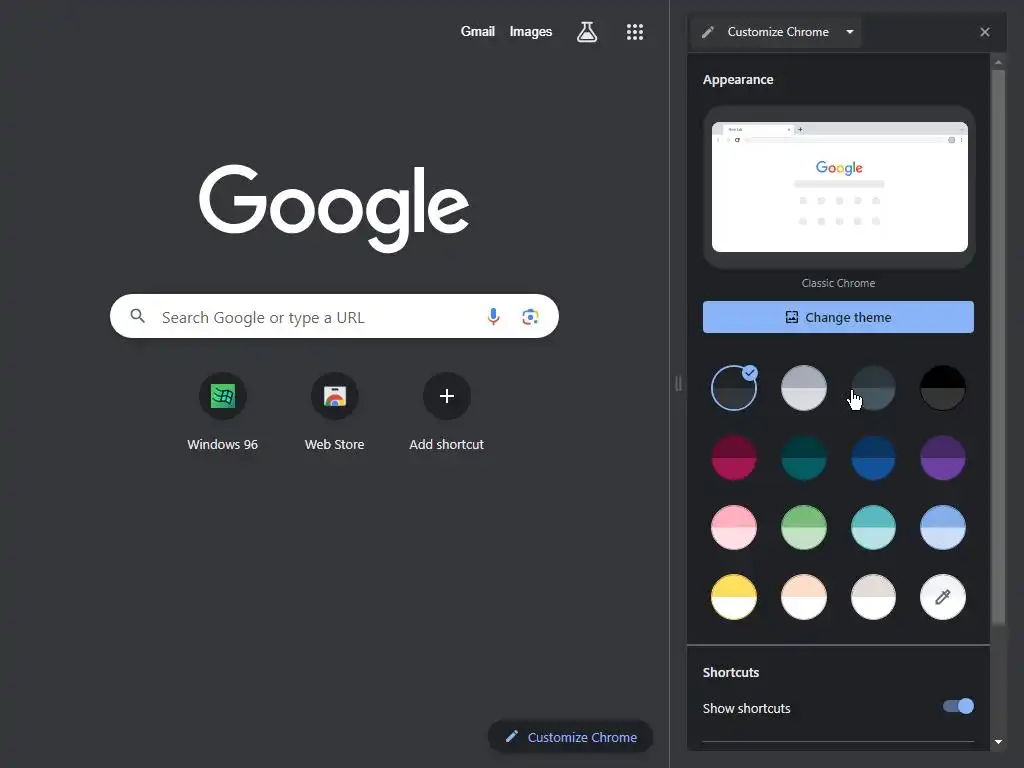Open the Windows 96 shortcut
The height and width of the screenshot is (768, 1024).
pos(223,412)
